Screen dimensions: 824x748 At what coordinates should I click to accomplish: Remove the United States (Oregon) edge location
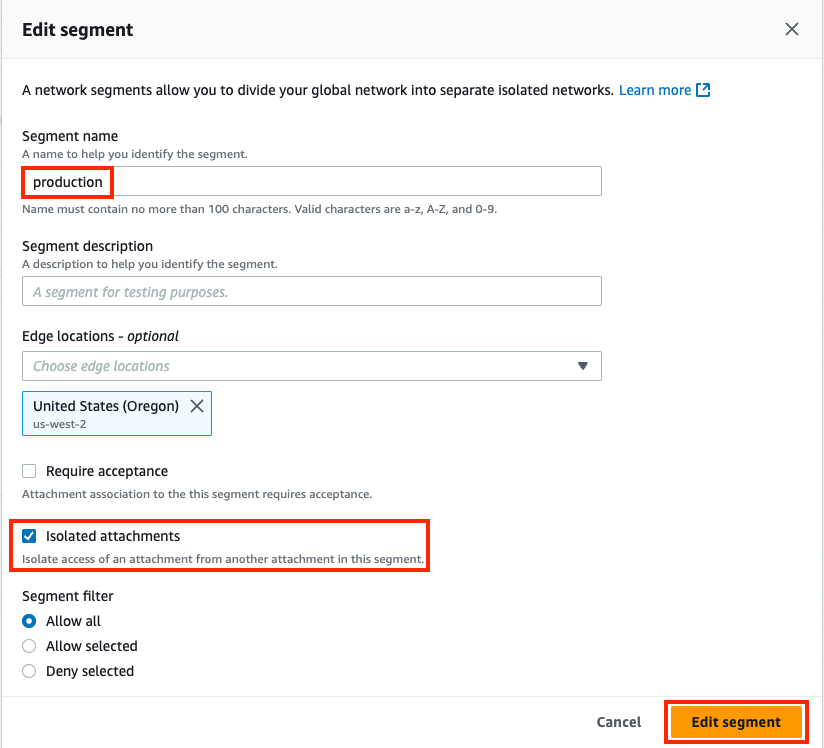pos(197,406)
